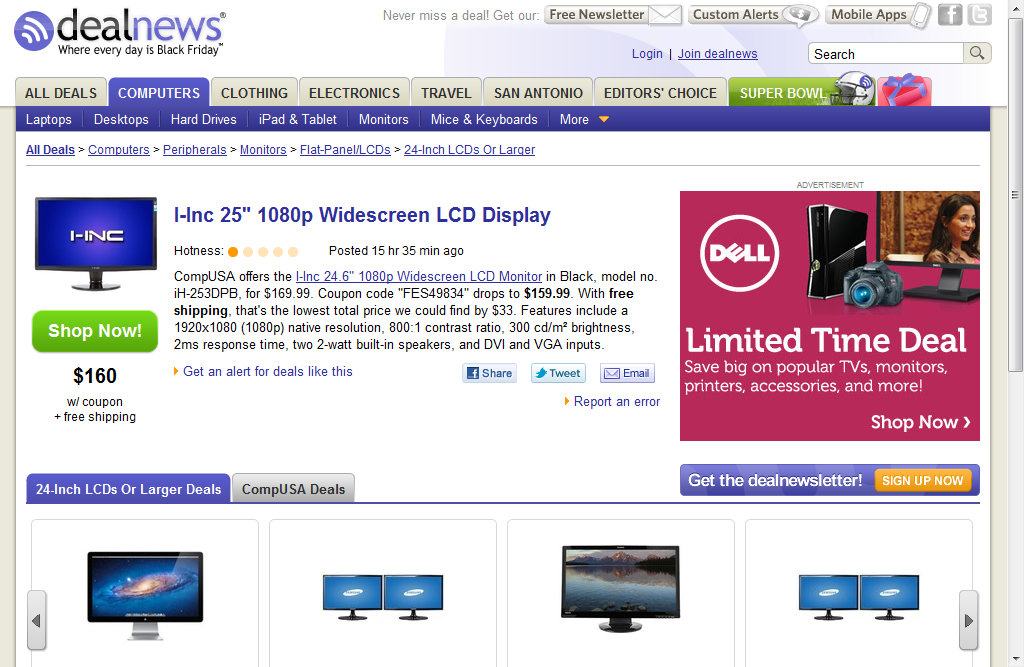1024x667 pixels.
Task: Click the Facebook icon in the header
Action: click(x=950, y=15)
